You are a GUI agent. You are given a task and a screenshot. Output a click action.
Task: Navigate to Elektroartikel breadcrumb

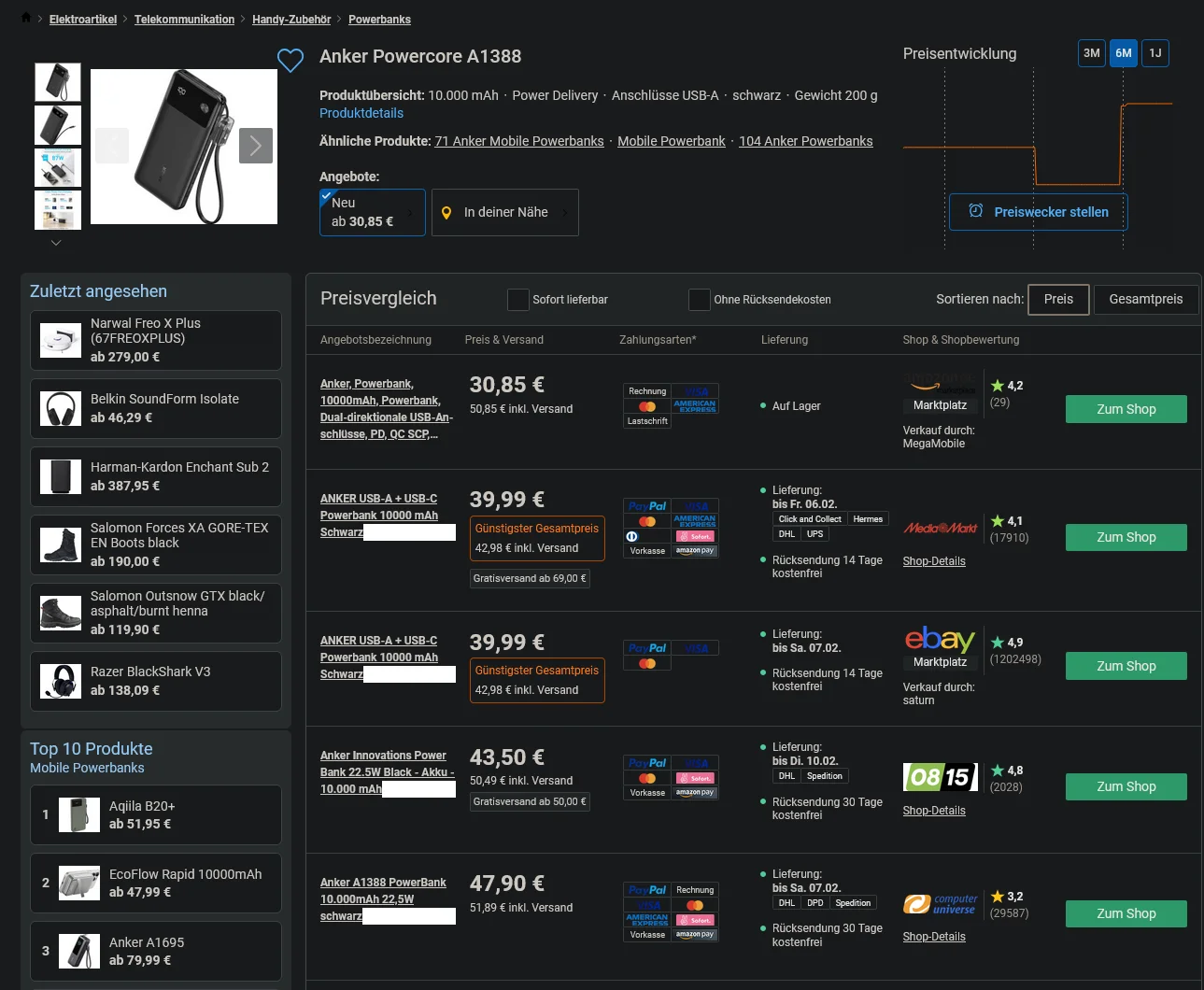83,20
